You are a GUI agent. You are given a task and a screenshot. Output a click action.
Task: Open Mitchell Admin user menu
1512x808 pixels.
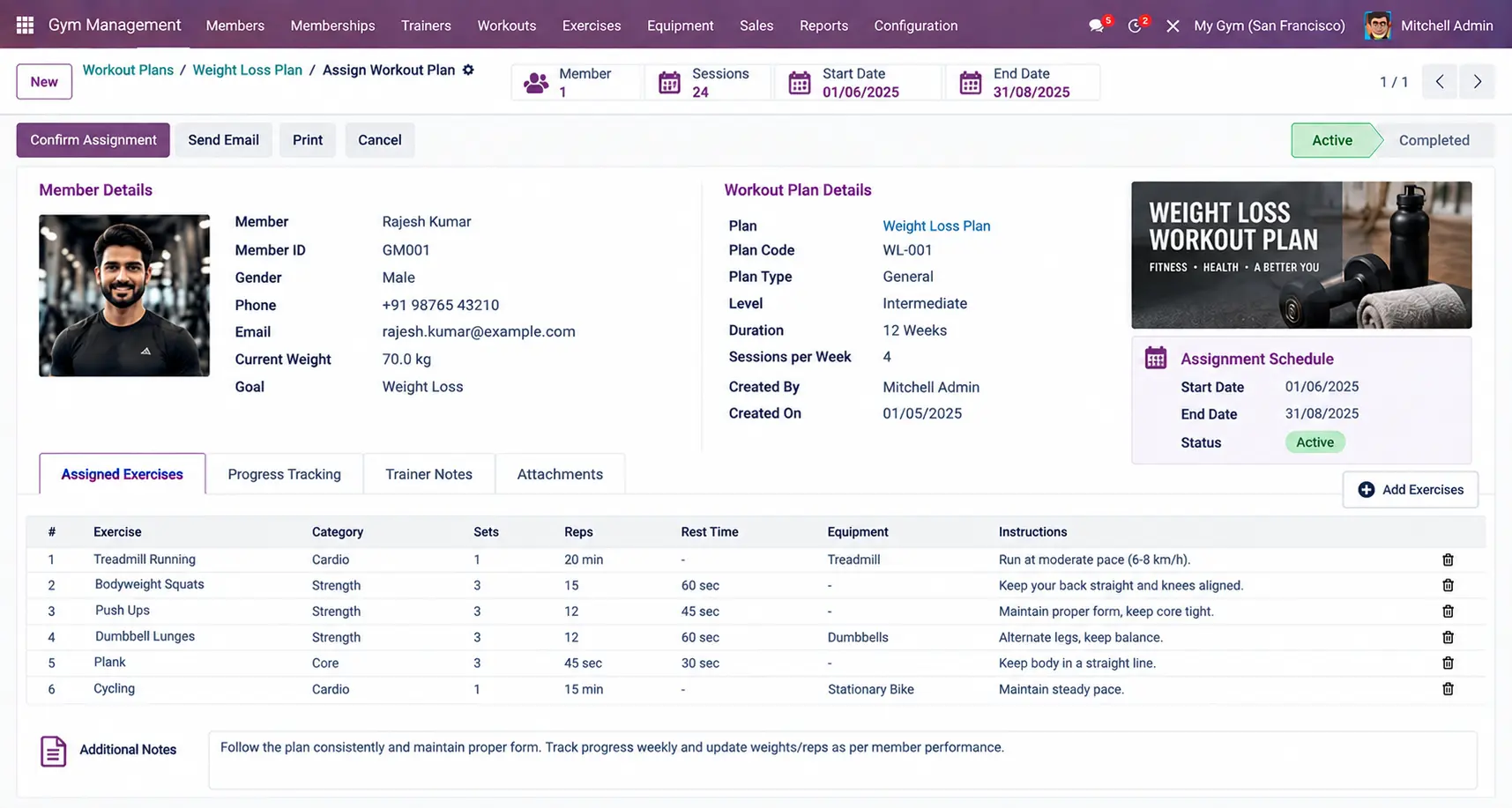[x=1428, y=26]
